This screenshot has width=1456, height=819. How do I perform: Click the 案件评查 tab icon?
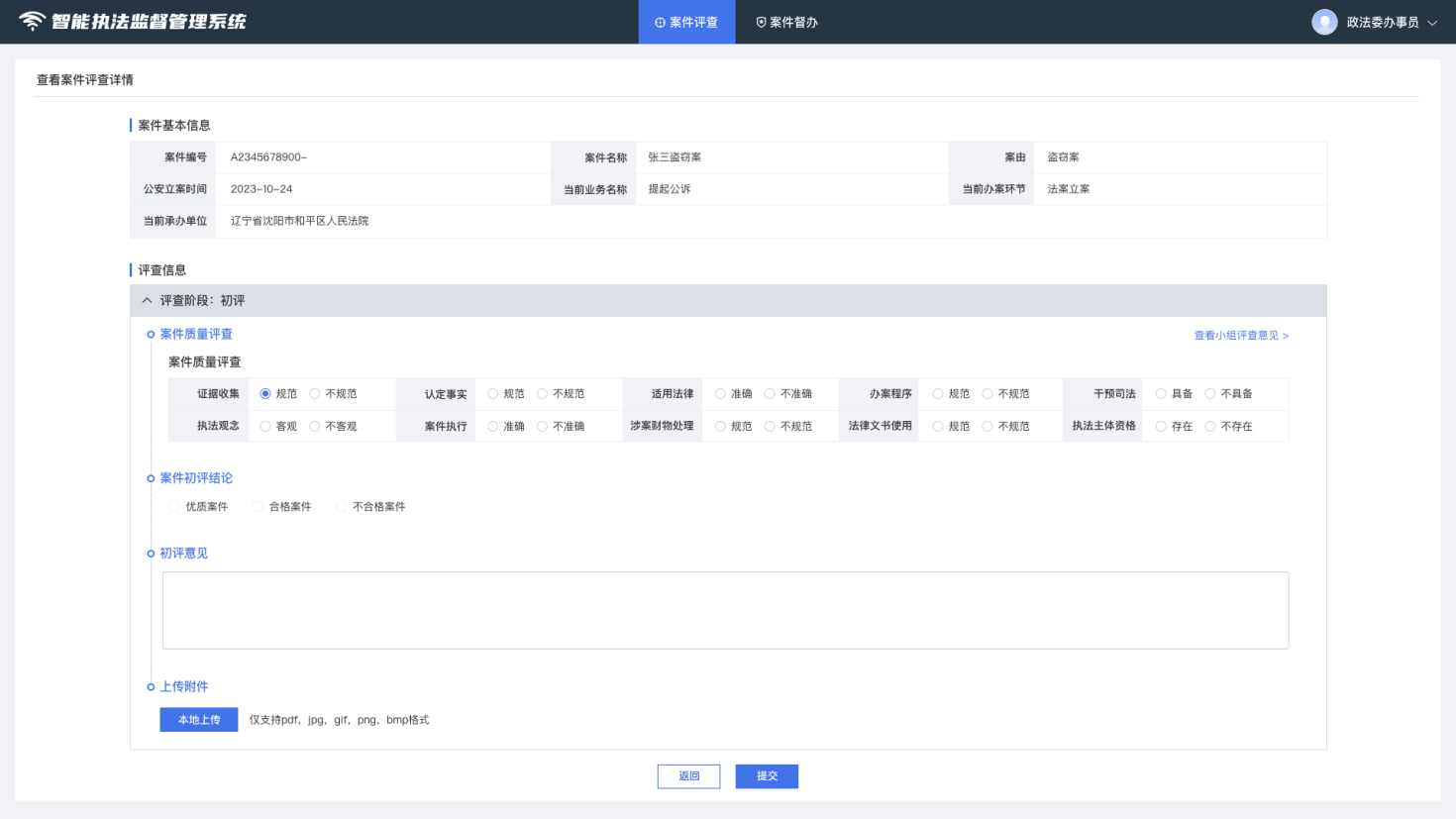660,23
